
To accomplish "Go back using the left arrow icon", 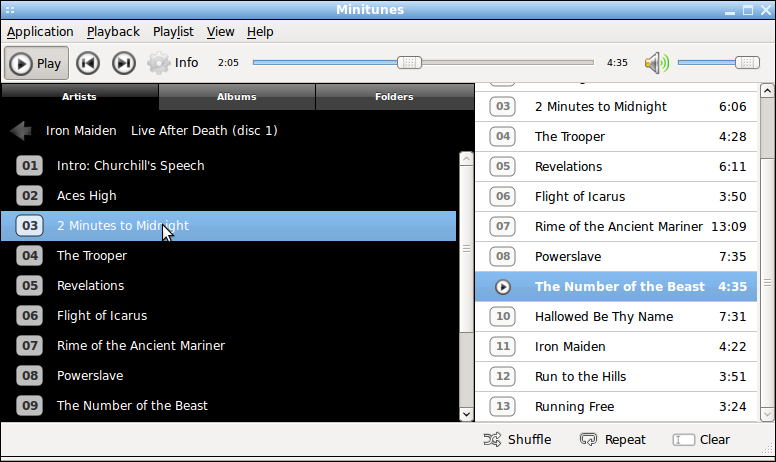I will [x=21, y=131].
